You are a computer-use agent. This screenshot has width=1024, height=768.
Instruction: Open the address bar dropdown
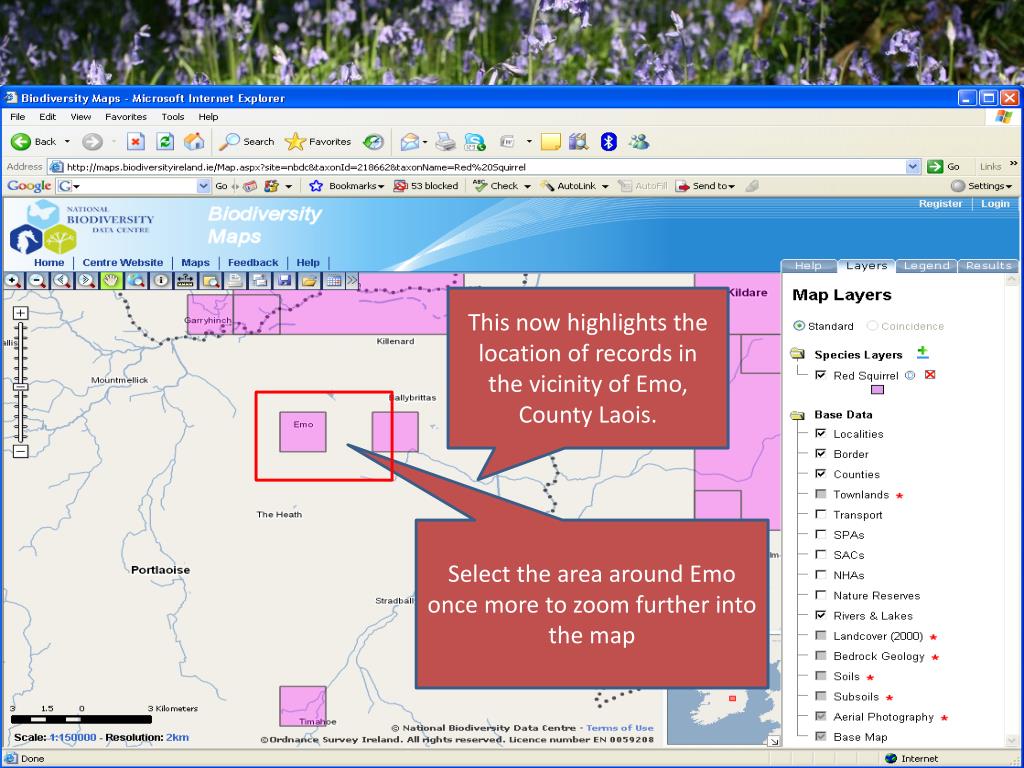(913, 167)
